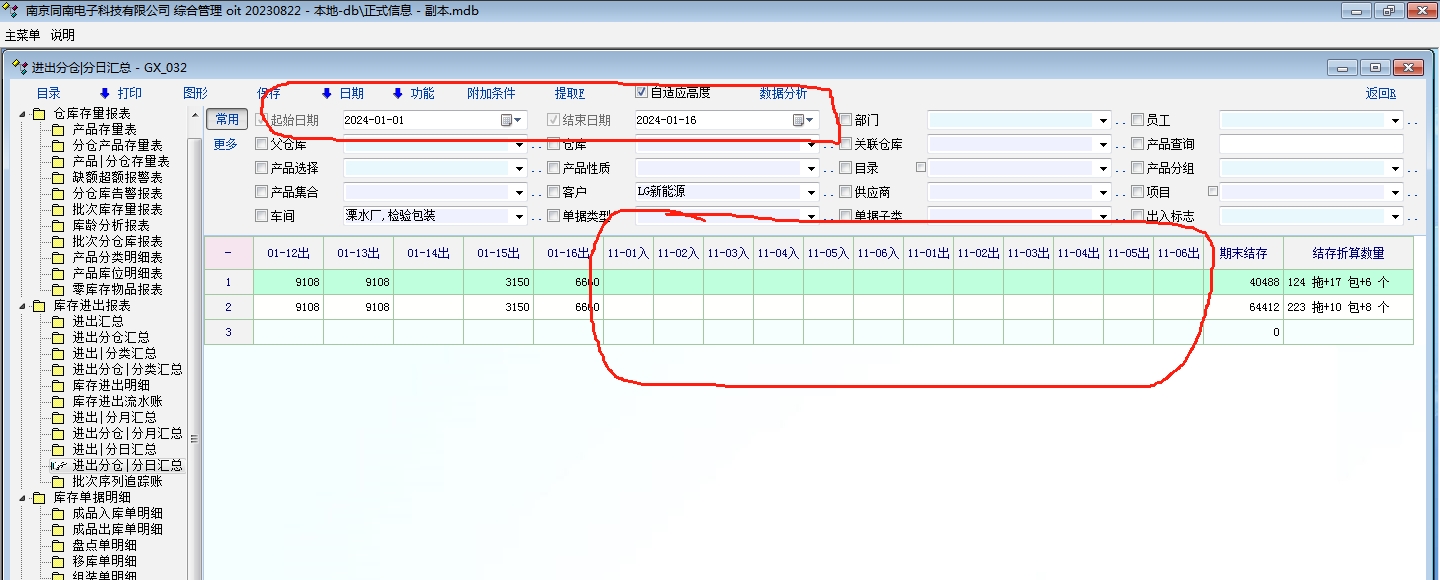Uncheck the 自适应高度 checkbox
Viewport: 1440px width, 580px height.
point(642,93)
